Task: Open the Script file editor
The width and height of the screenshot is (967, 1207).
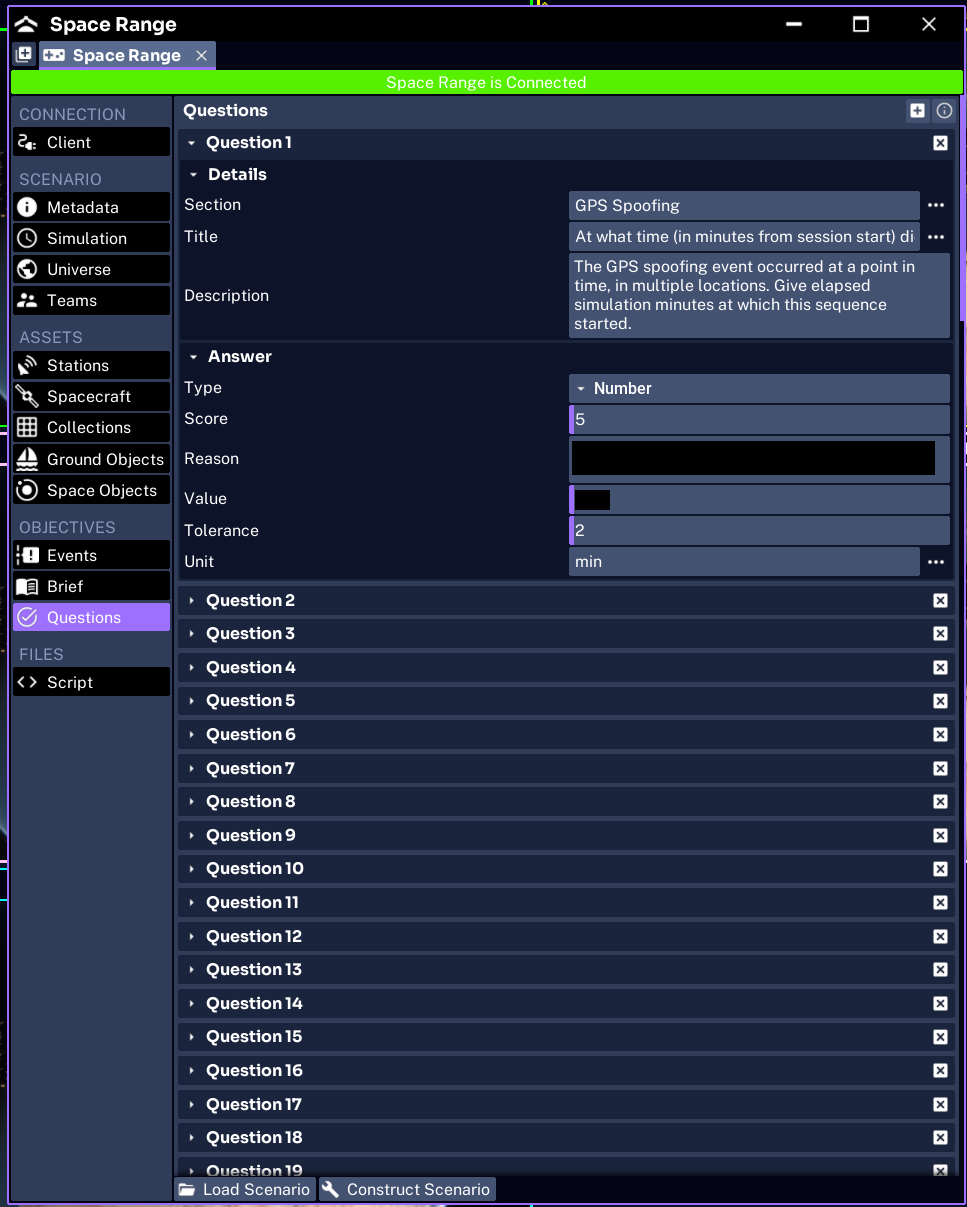Action: [x=91, y=682]
